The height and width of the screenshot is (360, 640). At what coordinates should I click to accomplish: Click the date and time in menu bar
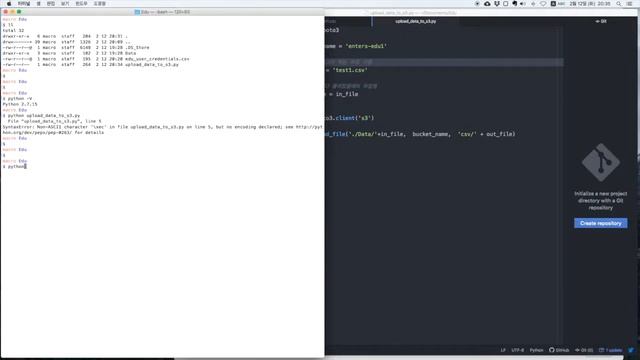coord(590,4)
